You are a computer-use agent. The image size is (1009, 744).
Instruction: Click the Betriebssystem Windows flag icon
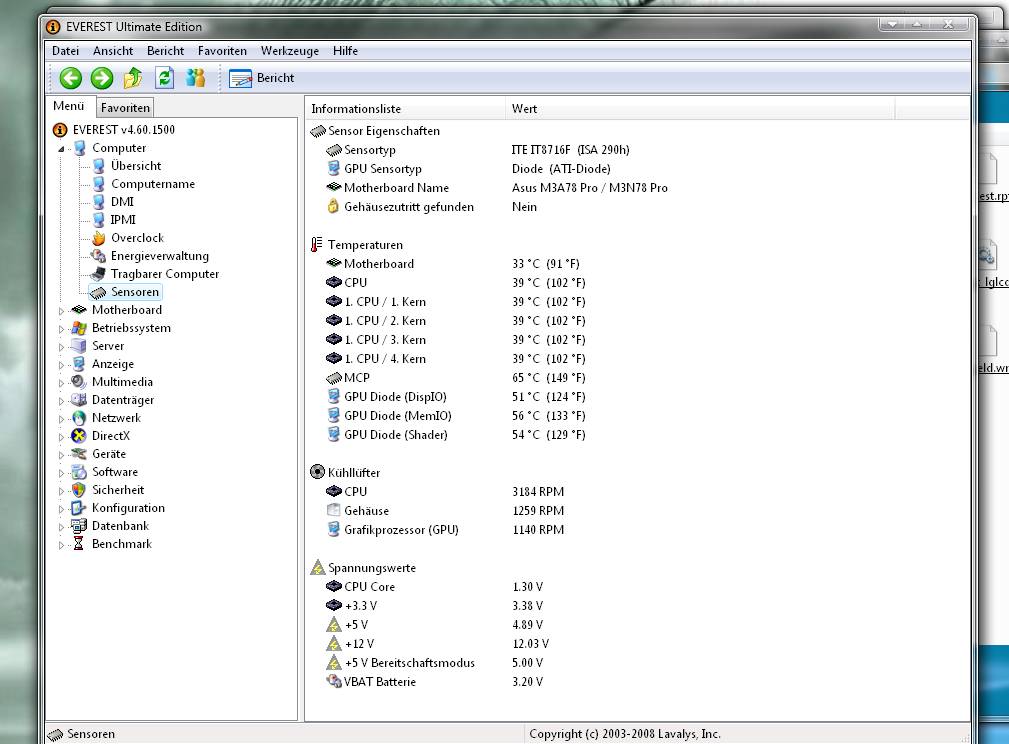pos(79,328)
